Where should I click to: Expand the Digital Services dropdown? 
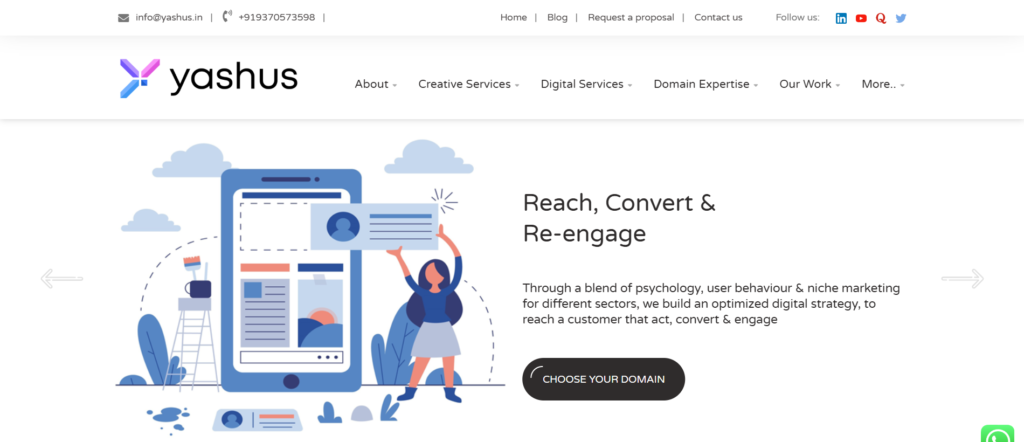pos(586,84)
